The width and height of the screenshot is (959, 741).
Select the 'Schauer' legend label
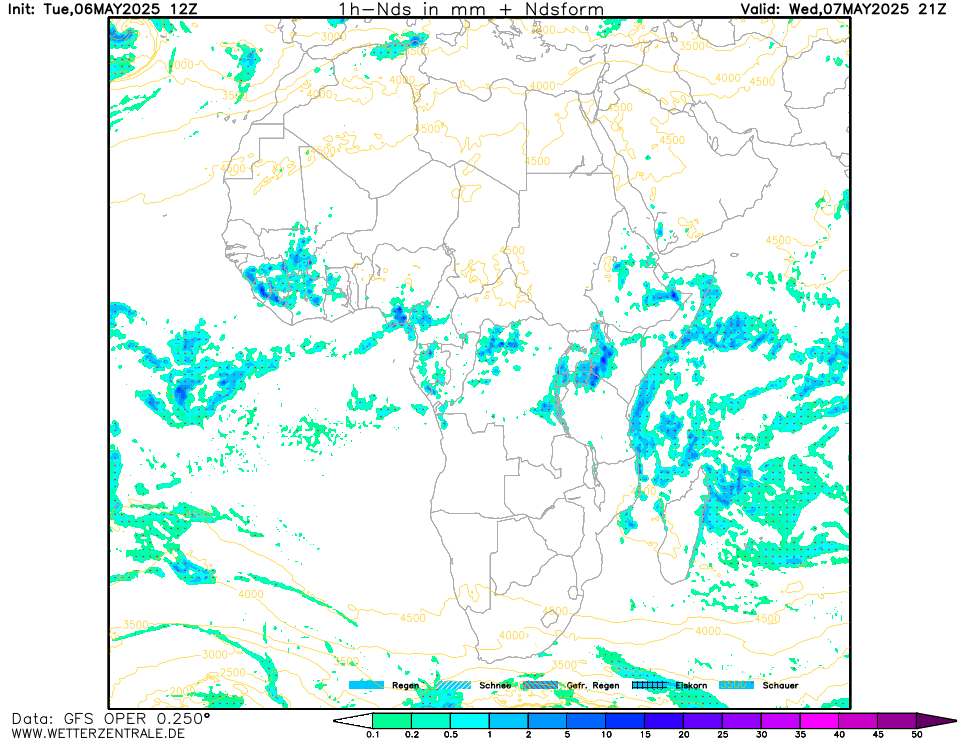780,685
